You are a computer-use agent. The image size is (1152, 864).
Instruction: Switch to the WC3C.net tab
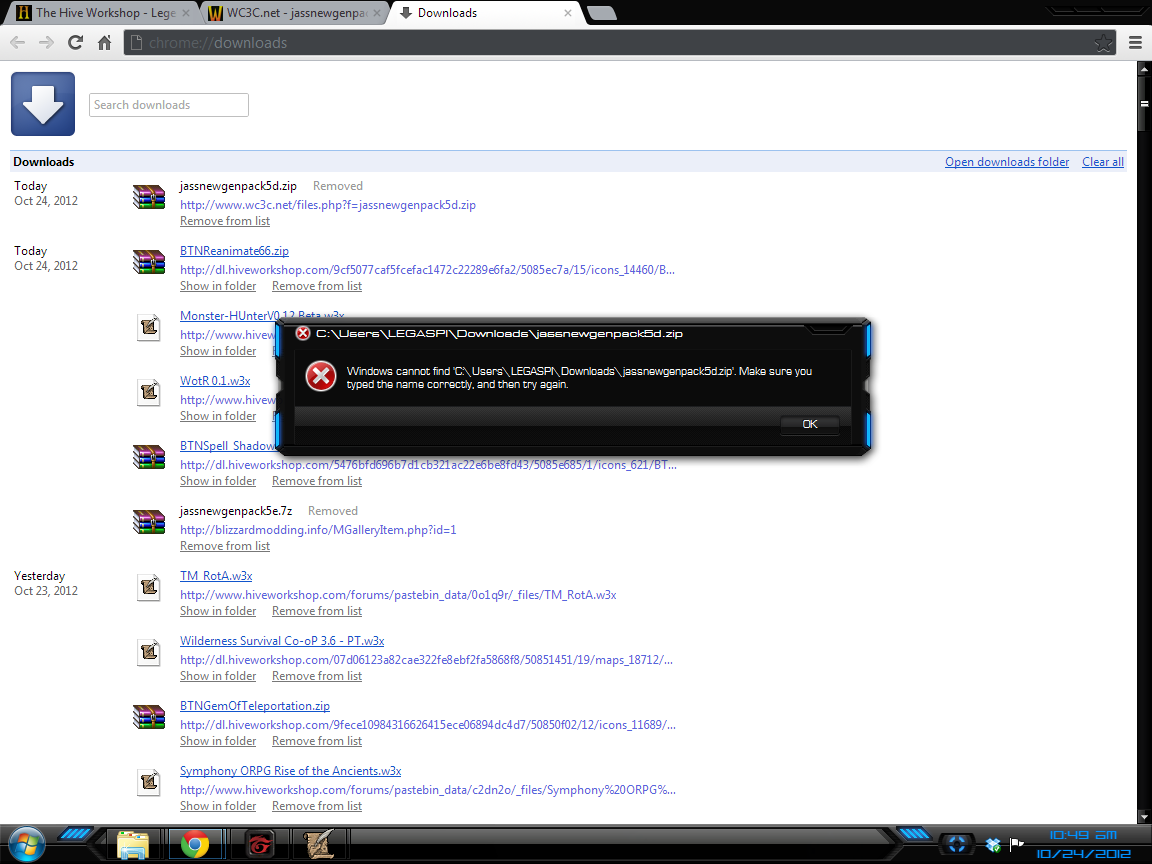click(295, 12)
